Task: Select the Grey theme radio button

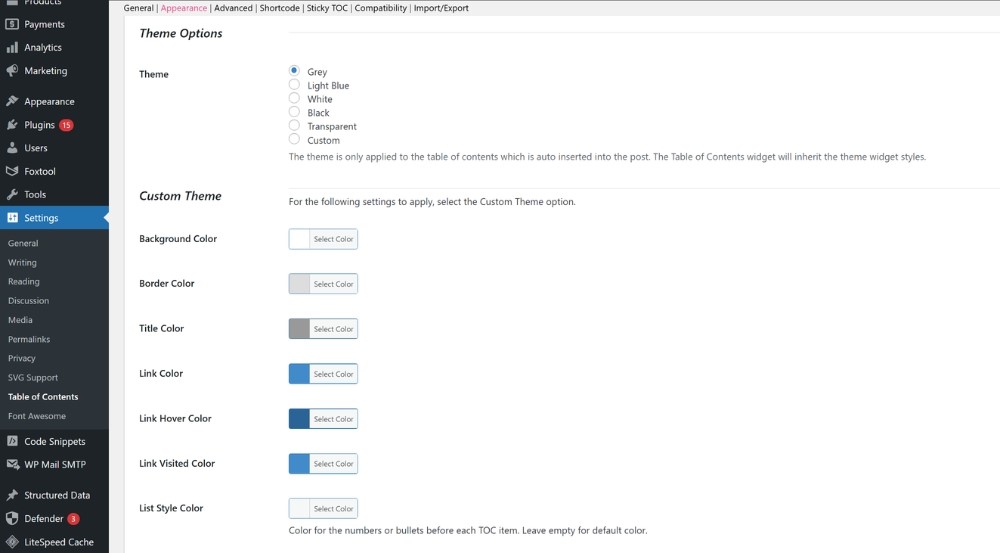Action: 294,70
